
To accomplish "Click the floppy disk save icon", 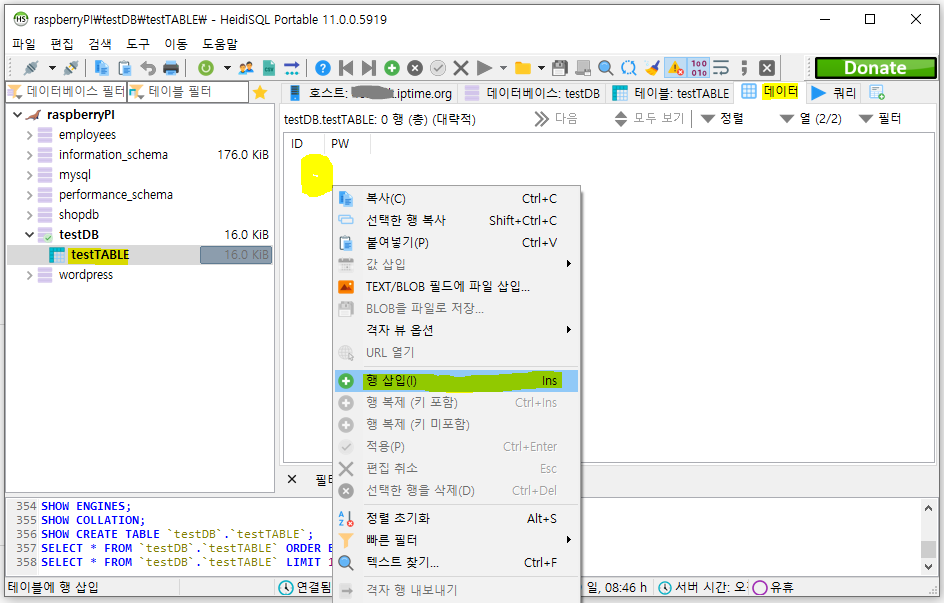I will click(x=560, y=68).
